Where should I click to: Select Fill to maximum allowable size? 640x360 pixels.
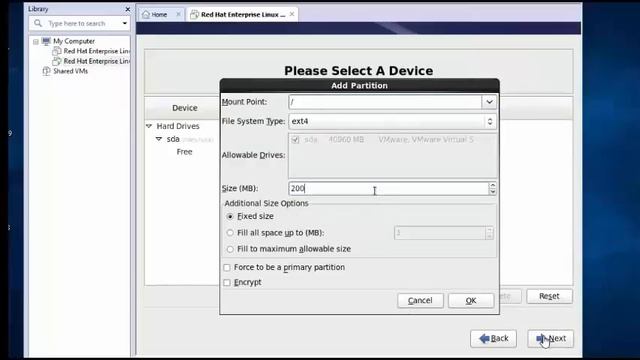point(230,249)
